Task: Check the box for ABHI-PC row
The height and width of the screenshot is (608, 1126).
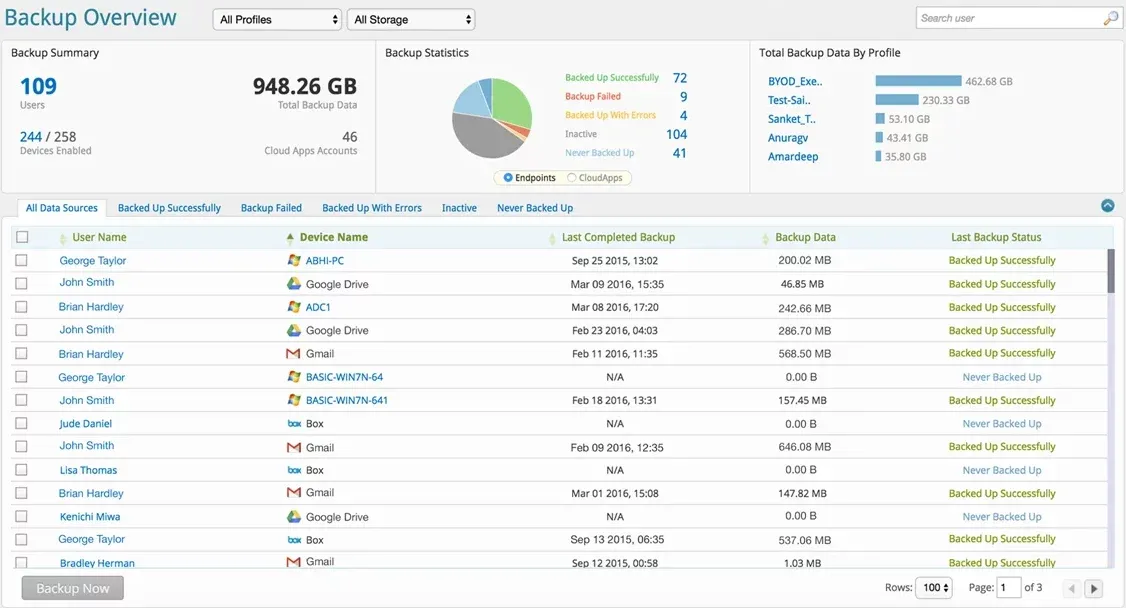Action: click(22, 260)
